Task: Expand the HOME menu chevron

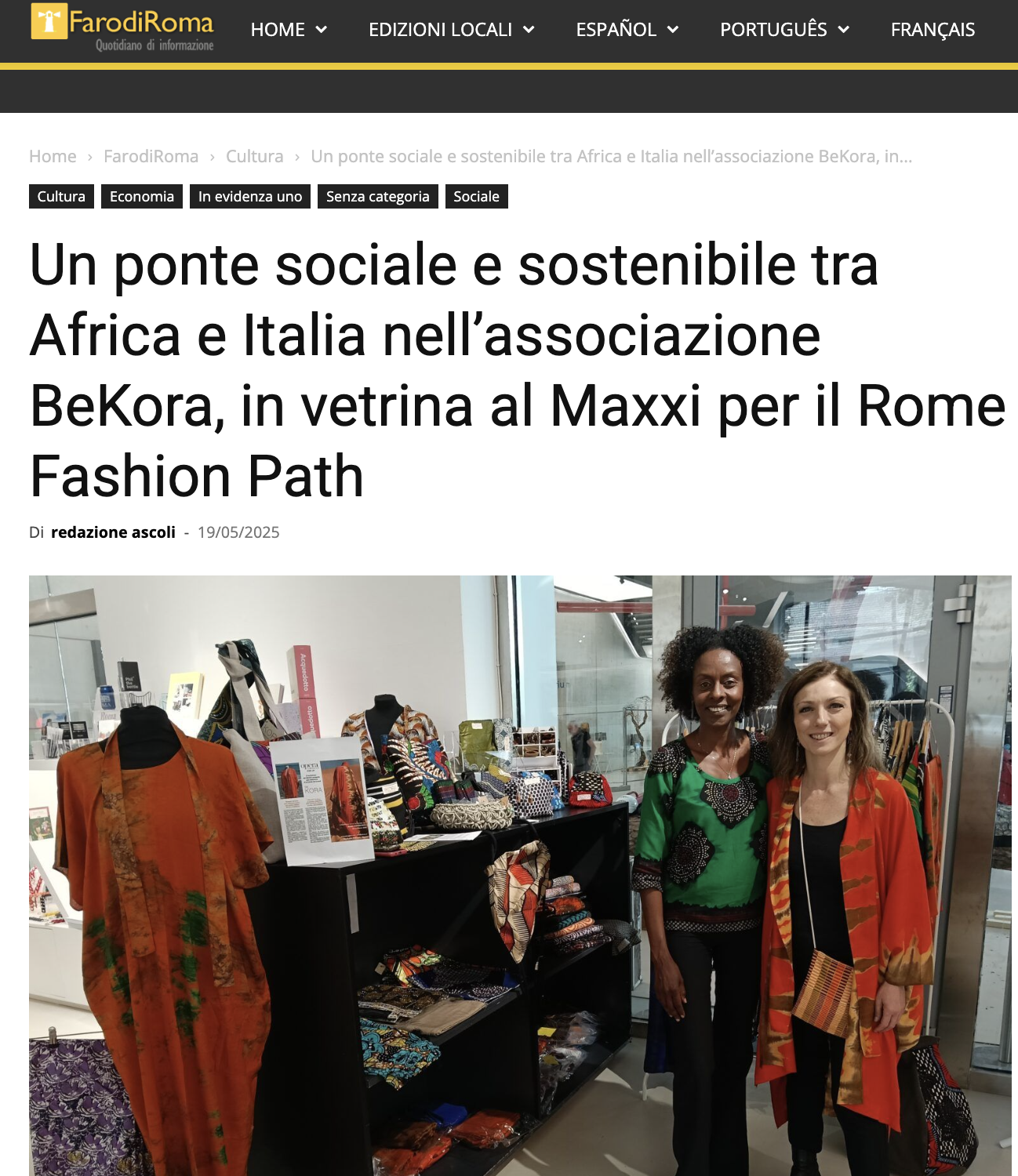Action: point(321,30)
